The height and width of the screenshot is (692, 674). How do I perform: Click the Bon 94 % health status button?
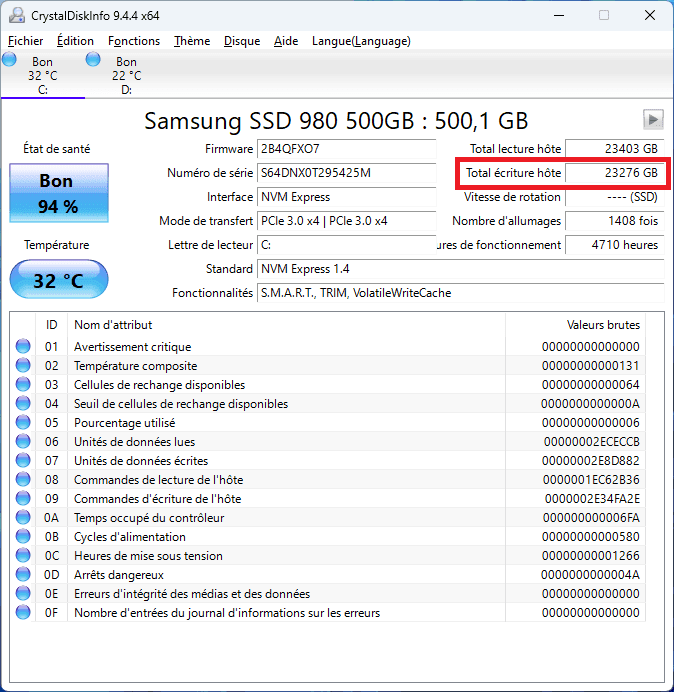pyautogui.click(x=59, y=193)
